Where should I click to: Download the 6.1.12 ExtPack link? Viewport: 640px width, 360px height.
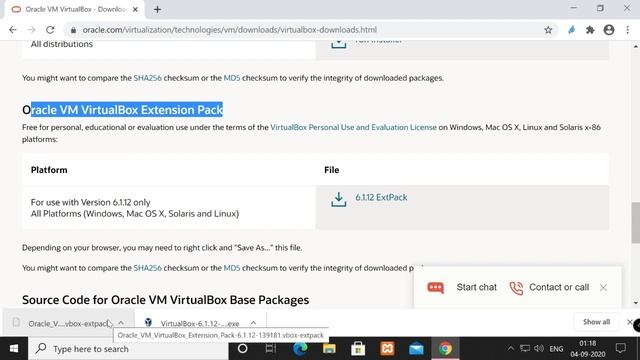coord(381,197)
